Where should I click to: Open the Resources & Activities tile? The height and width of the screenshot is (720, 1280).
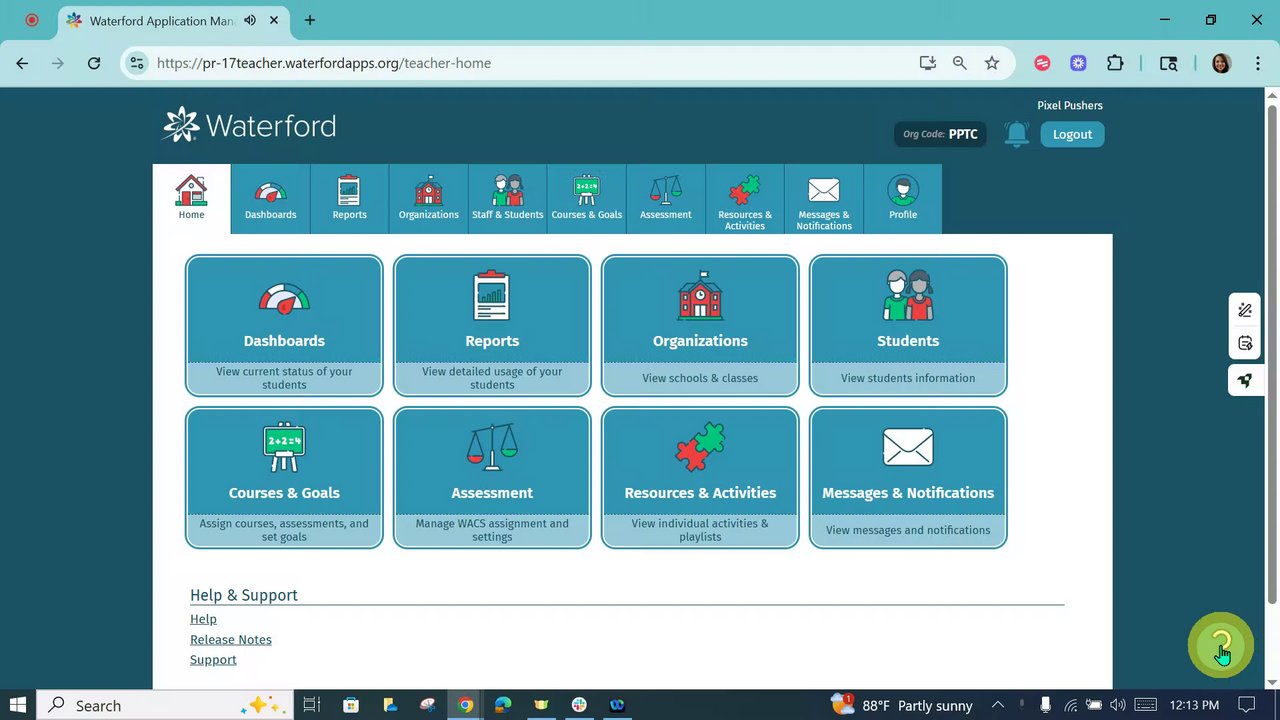[700, 478]
